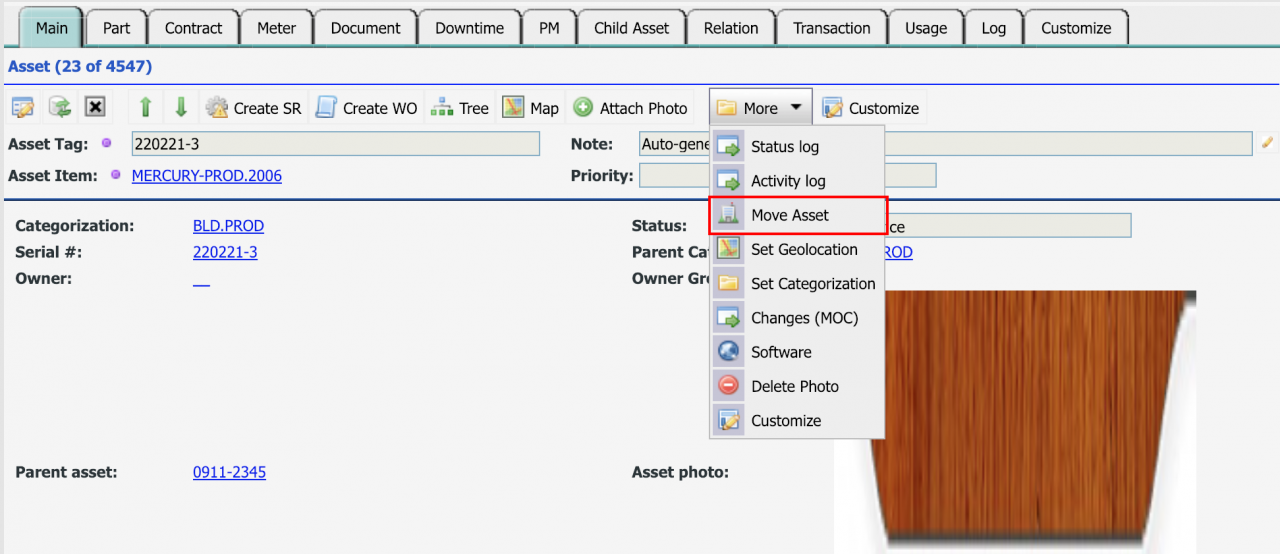Open the Map toolbar icon
1280x554 pixels.
point(531,108)
